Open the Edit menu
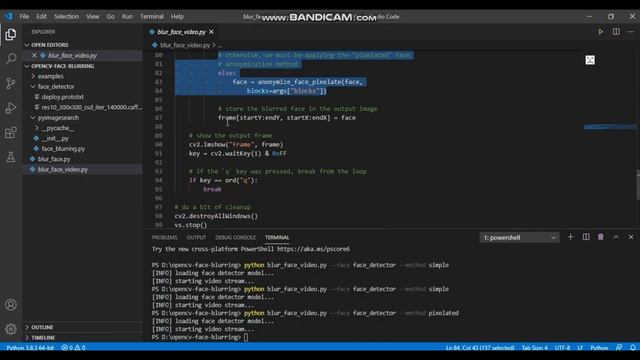Viewport: 640px width, 360px height. [x=41, y=16]
